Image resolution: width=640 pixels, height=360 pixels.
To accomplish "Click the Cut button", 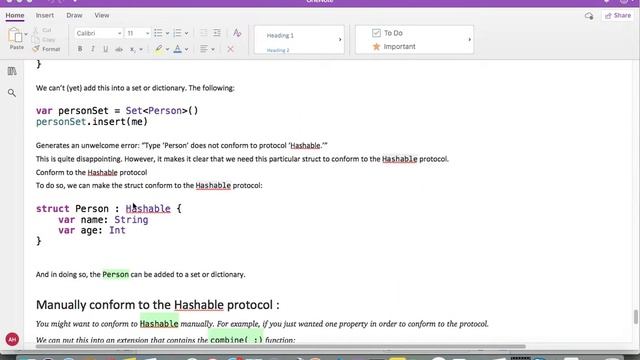I will 42,30.
